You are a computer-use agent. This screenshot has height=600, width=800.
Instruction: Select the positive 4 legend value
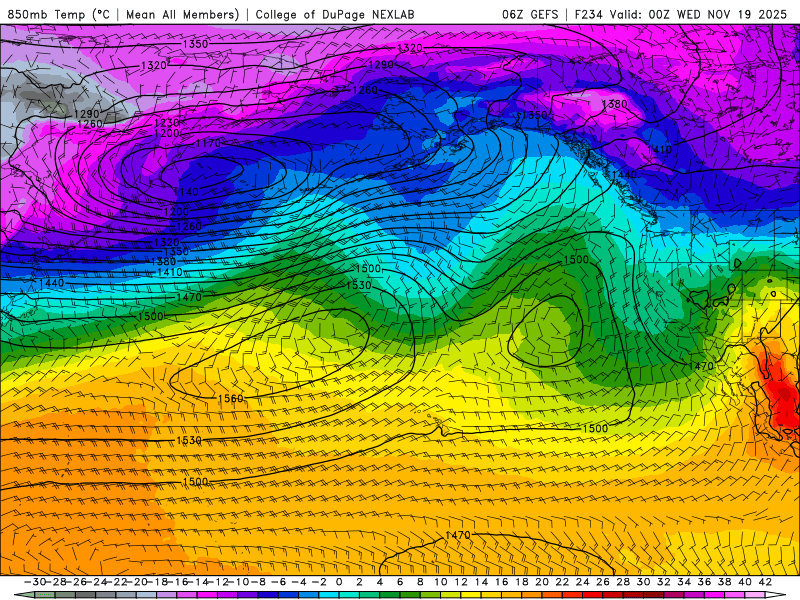click(380, 582)
